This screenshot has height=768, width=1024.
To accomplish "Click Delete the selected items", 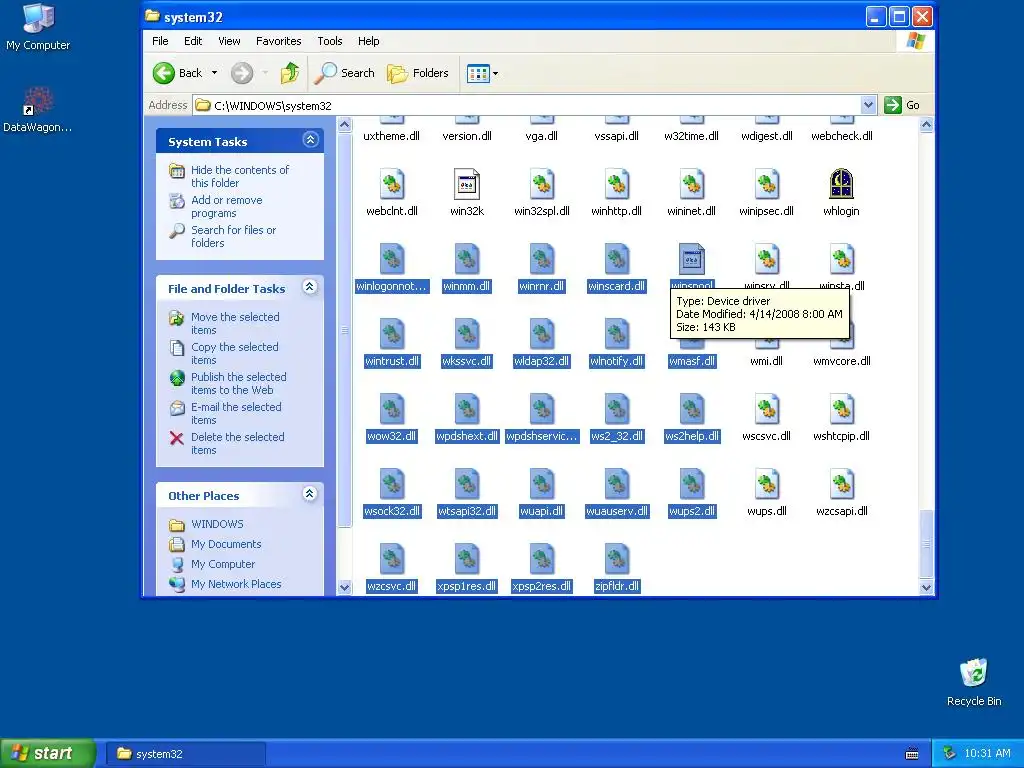I will [237, 443].
